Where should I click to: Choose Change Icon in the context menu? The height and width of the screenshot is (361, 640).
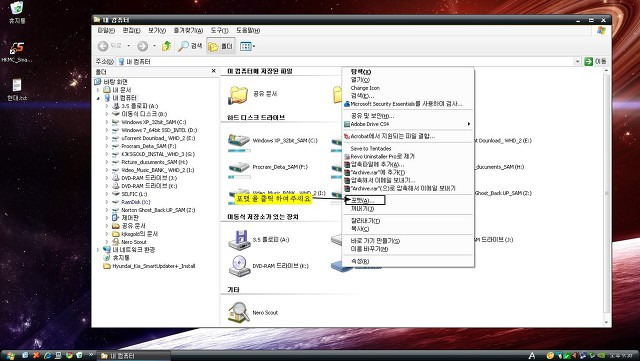click(408, 88)
